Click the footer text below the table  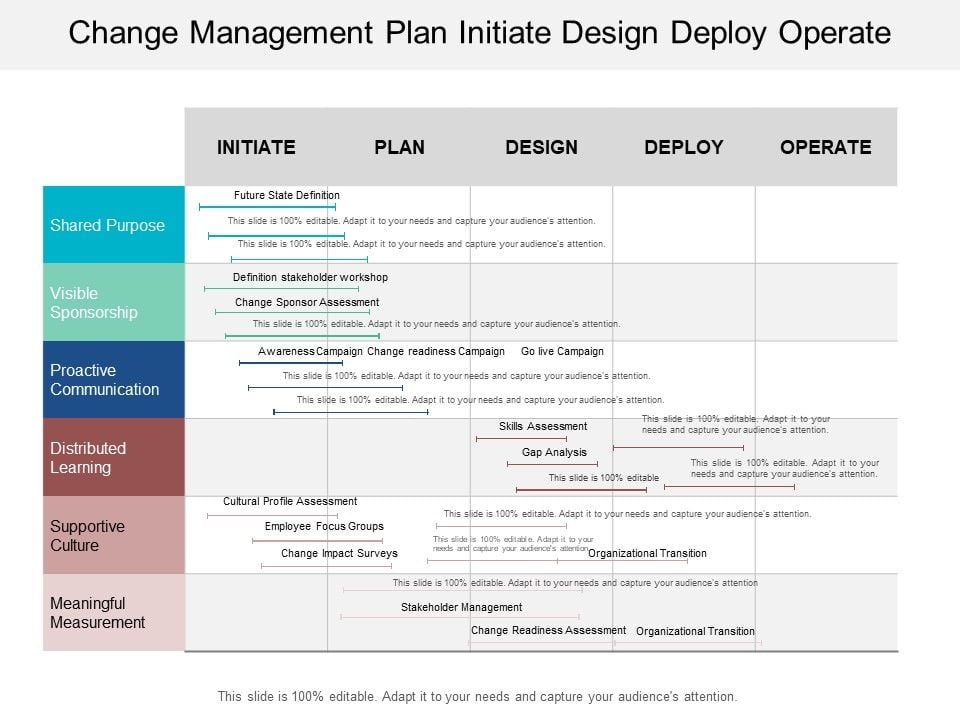(478, 697)
